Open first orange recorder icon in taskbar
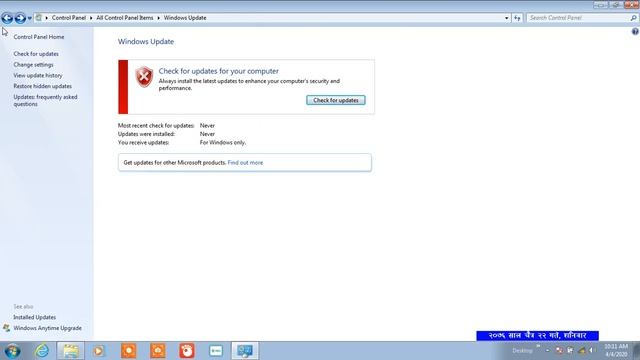Image resolution: width=640 pixels, height=360 pixels. click(129, 351)
